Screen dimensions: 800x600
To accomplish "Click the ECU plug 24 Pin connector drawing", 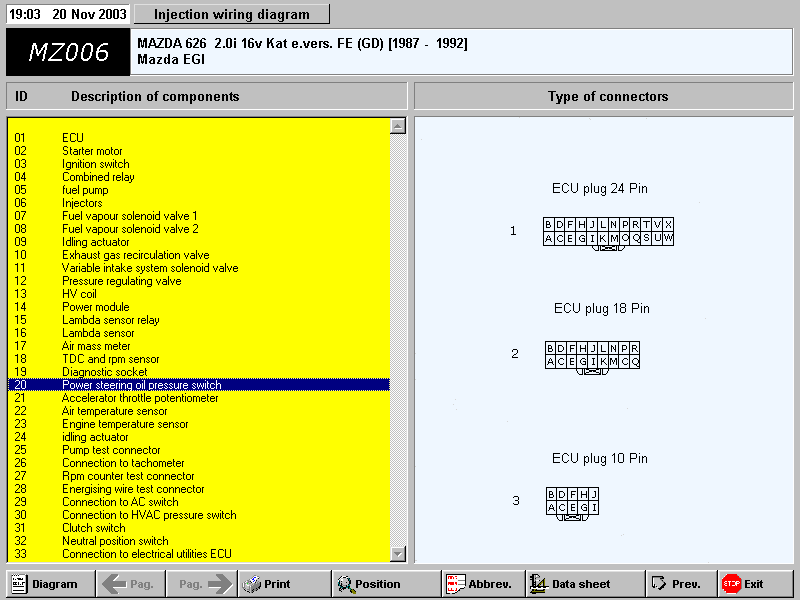I will [608, 234].
